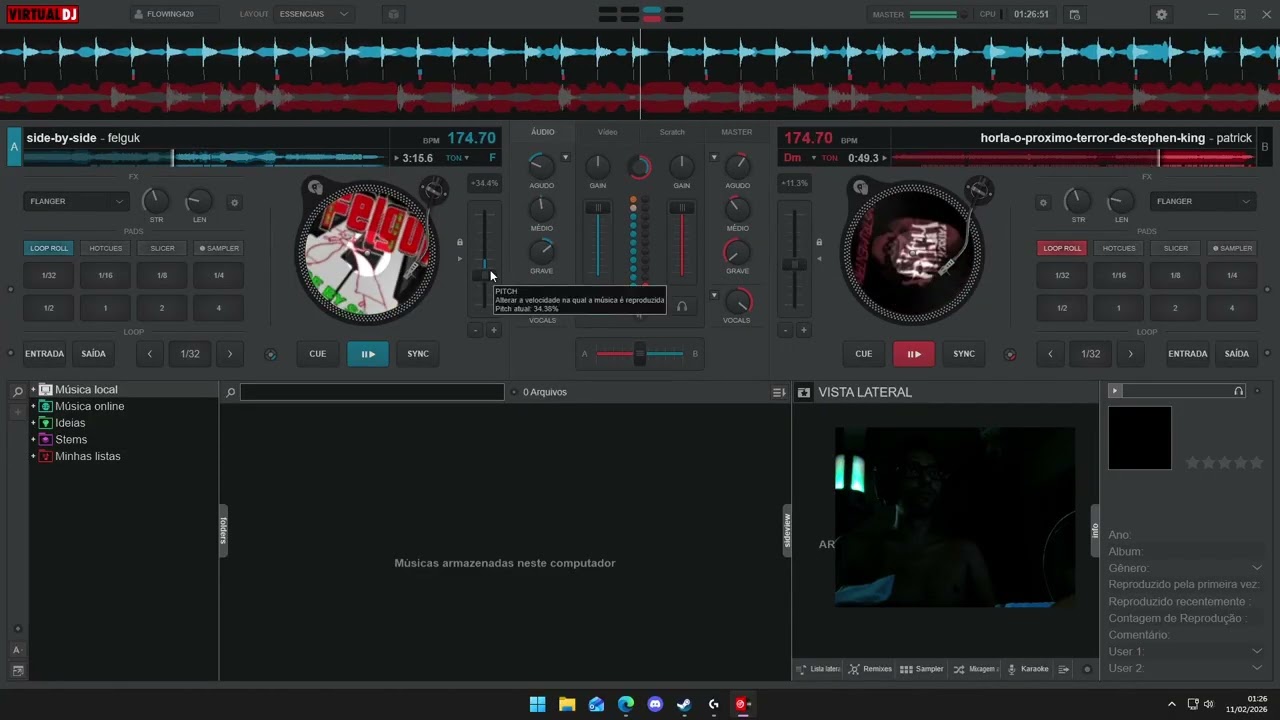This screenshot has height=720, width=1280.
Task: Click the Vista Lateral favorites folder icon
Action: point(803,392)
